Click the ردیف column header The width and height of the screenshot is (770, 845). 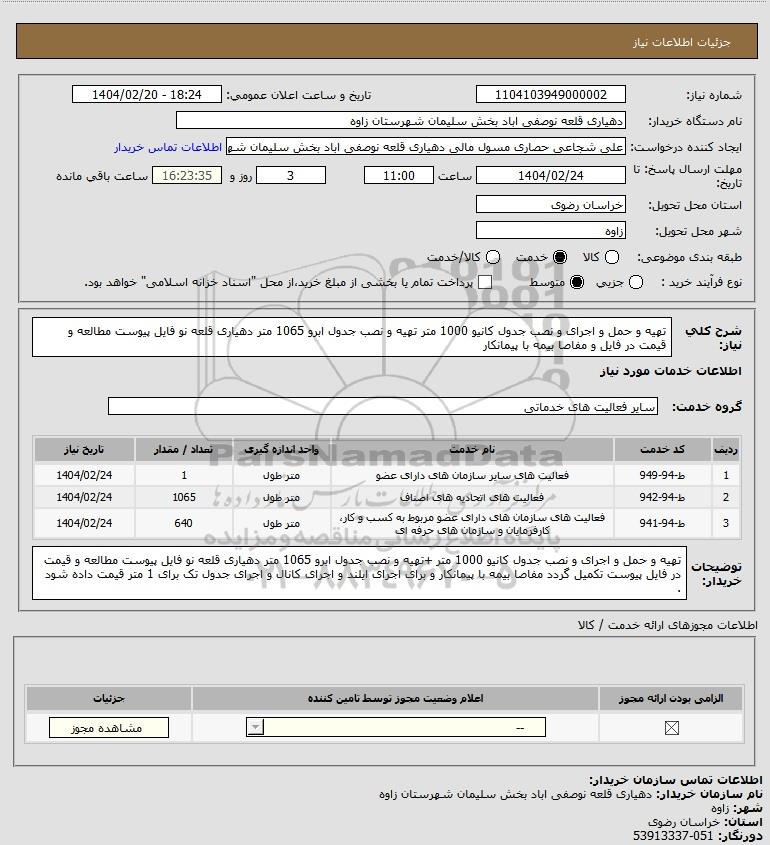tap(726, 449)
